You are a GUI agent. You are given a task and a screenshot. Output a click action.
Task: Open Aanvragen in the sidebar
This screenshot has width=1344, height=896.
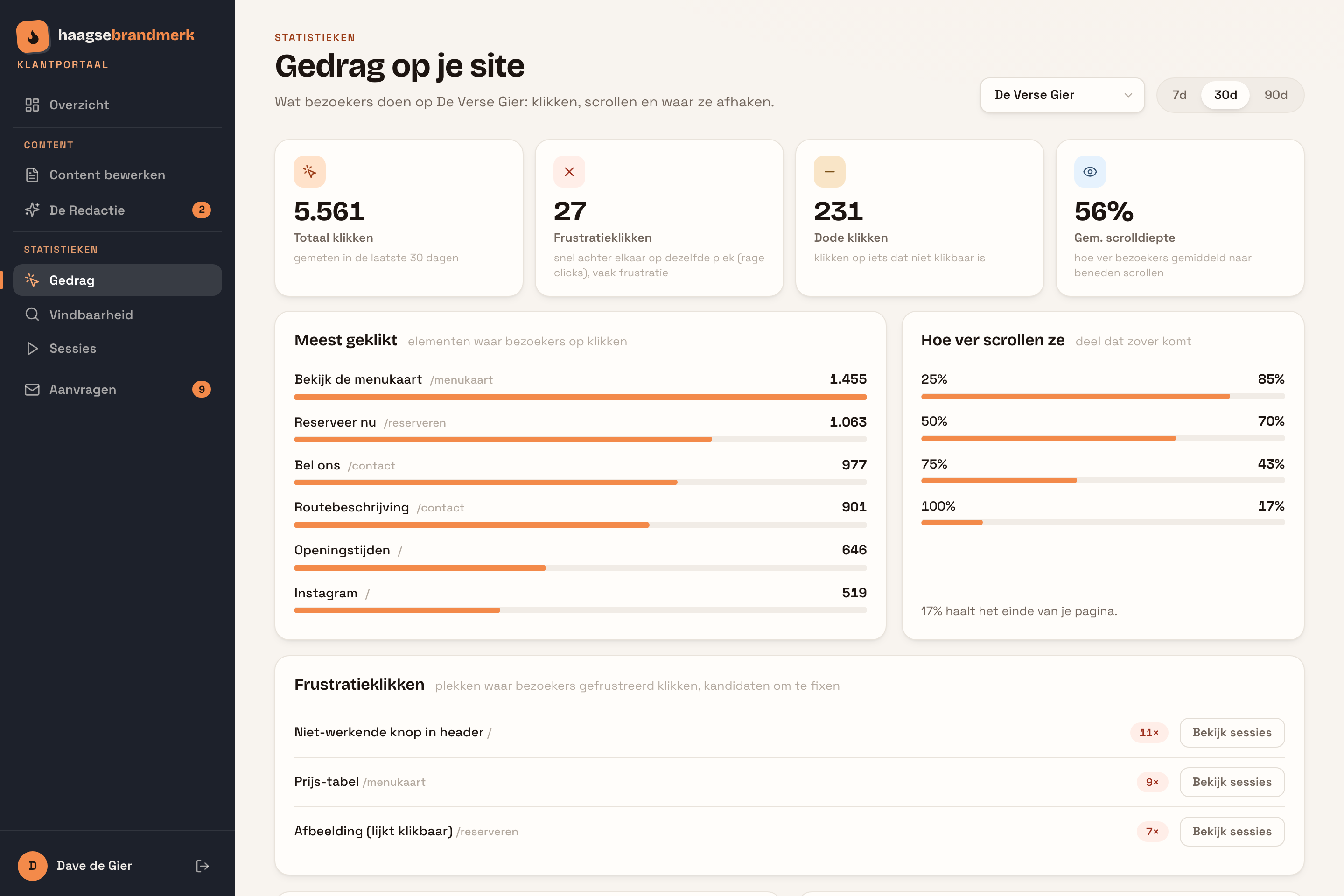[117, 389]
